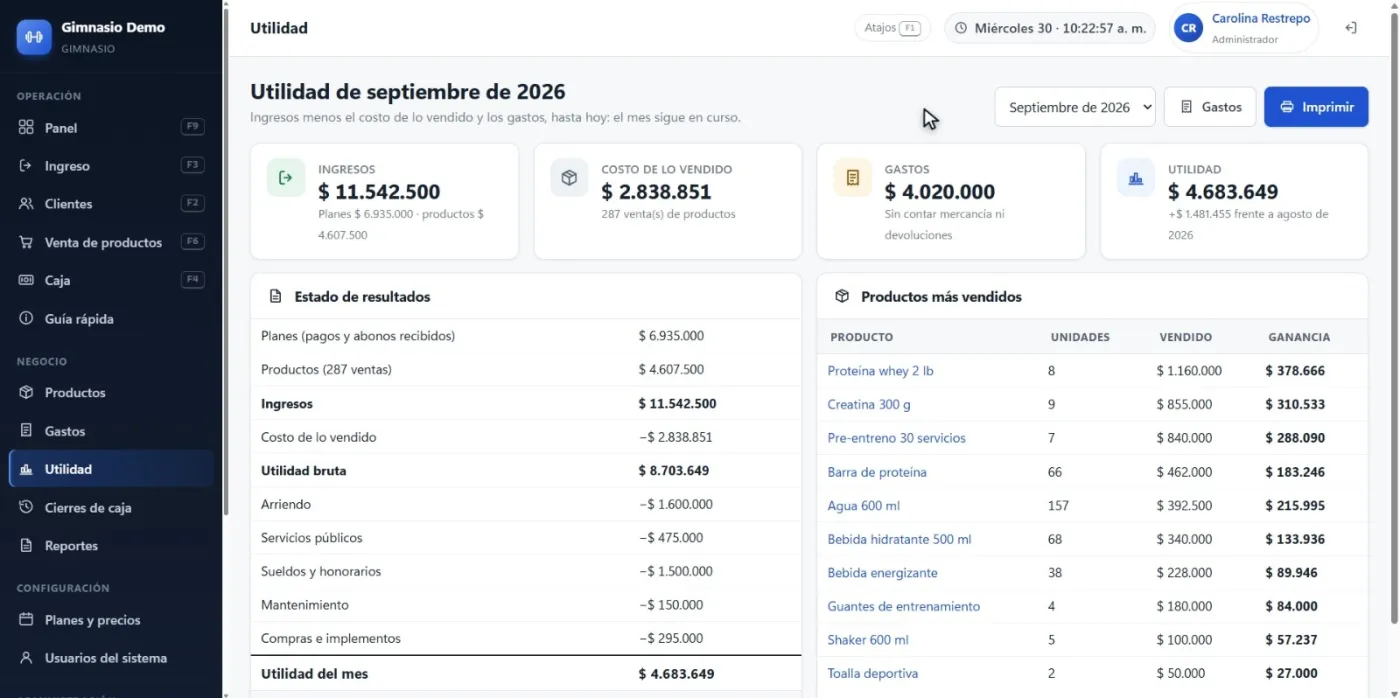Click the Utilidad del mes row label
Screen dimensions: 1400x698
pos(314,674)
